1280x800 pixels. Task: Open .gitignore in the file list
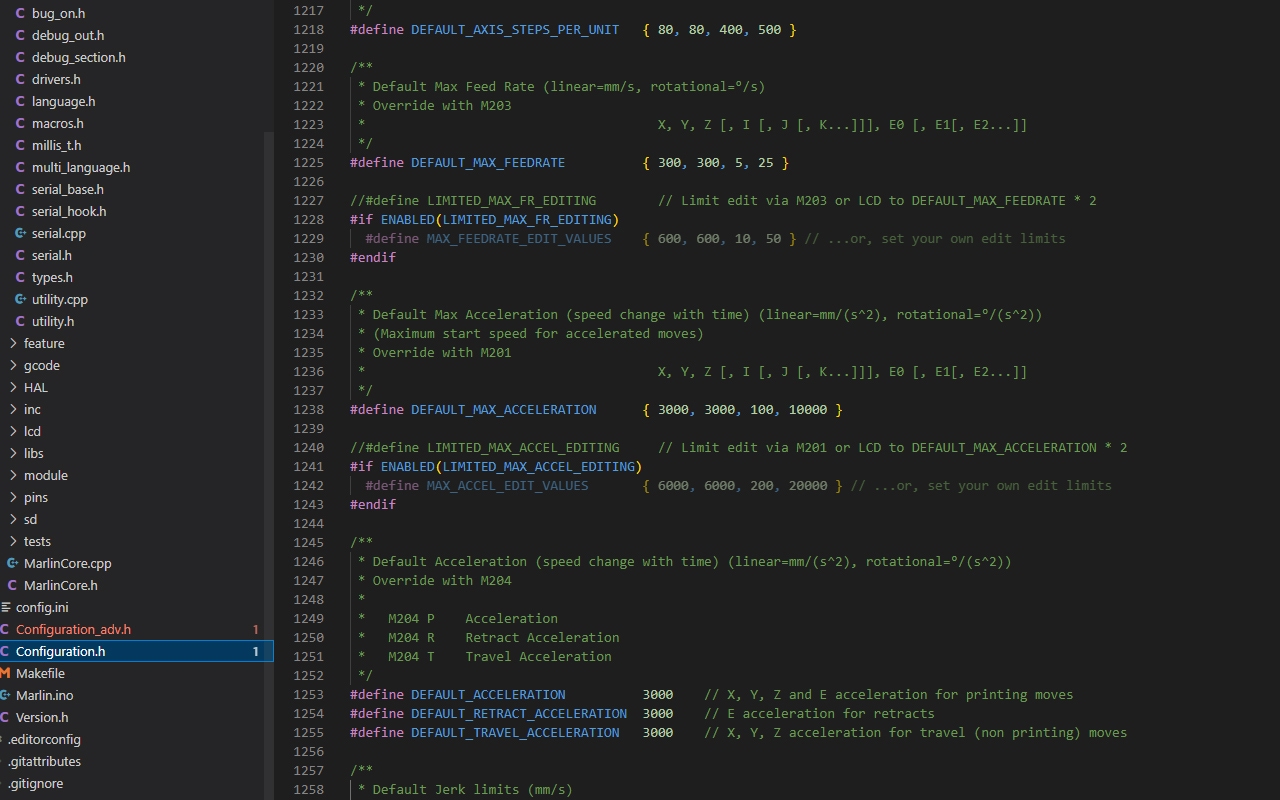click(x=35, y=783)
